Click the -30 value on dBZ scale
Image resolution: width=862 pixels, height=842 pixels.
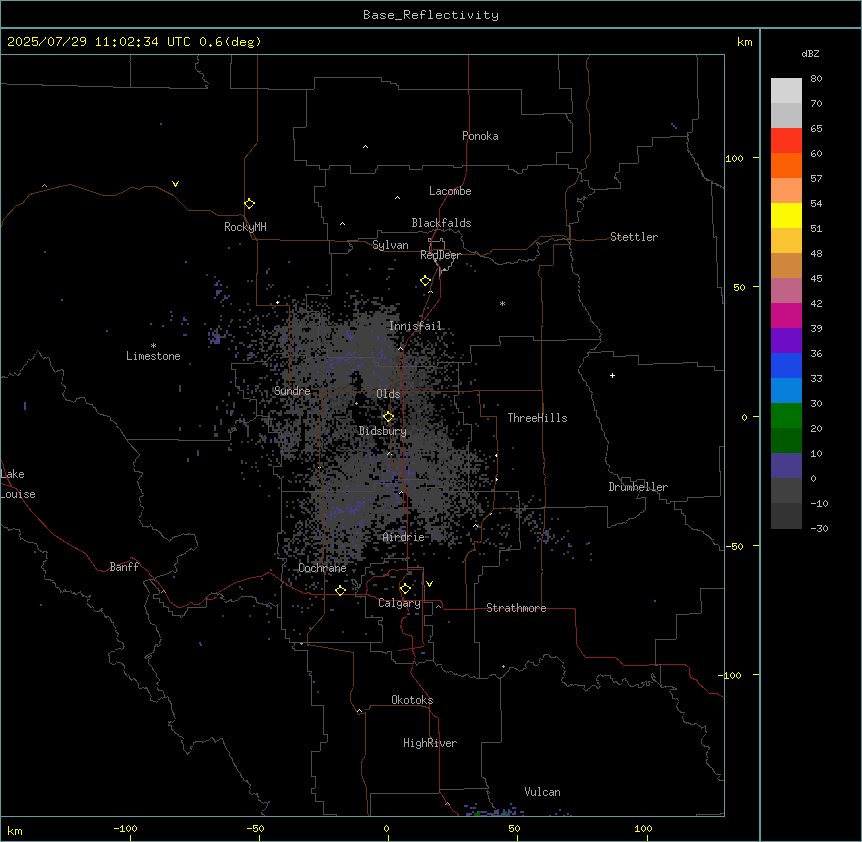click(x=819, y=528)
